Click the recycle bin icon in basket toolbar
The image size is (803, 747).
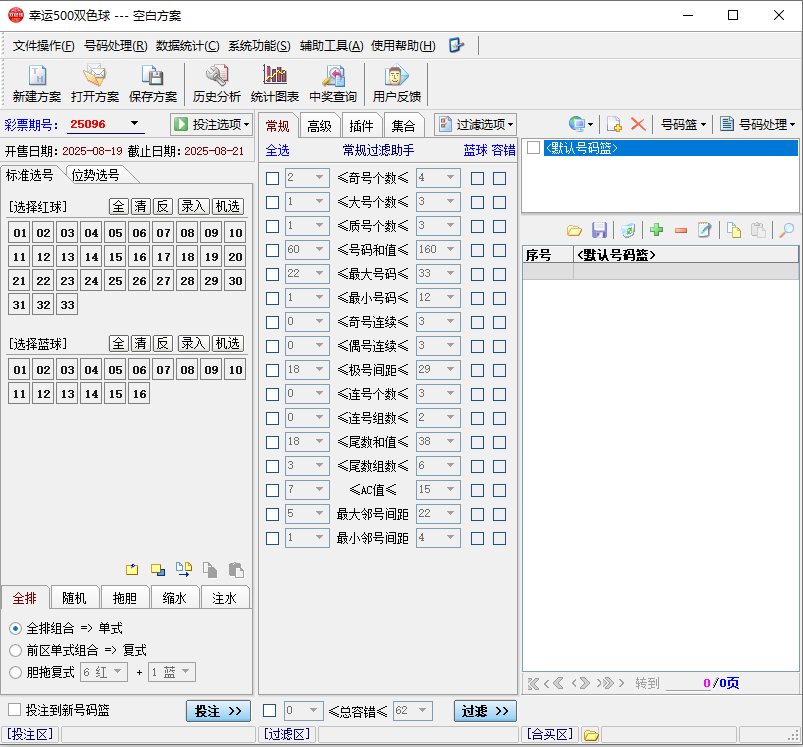pos(627,230)
